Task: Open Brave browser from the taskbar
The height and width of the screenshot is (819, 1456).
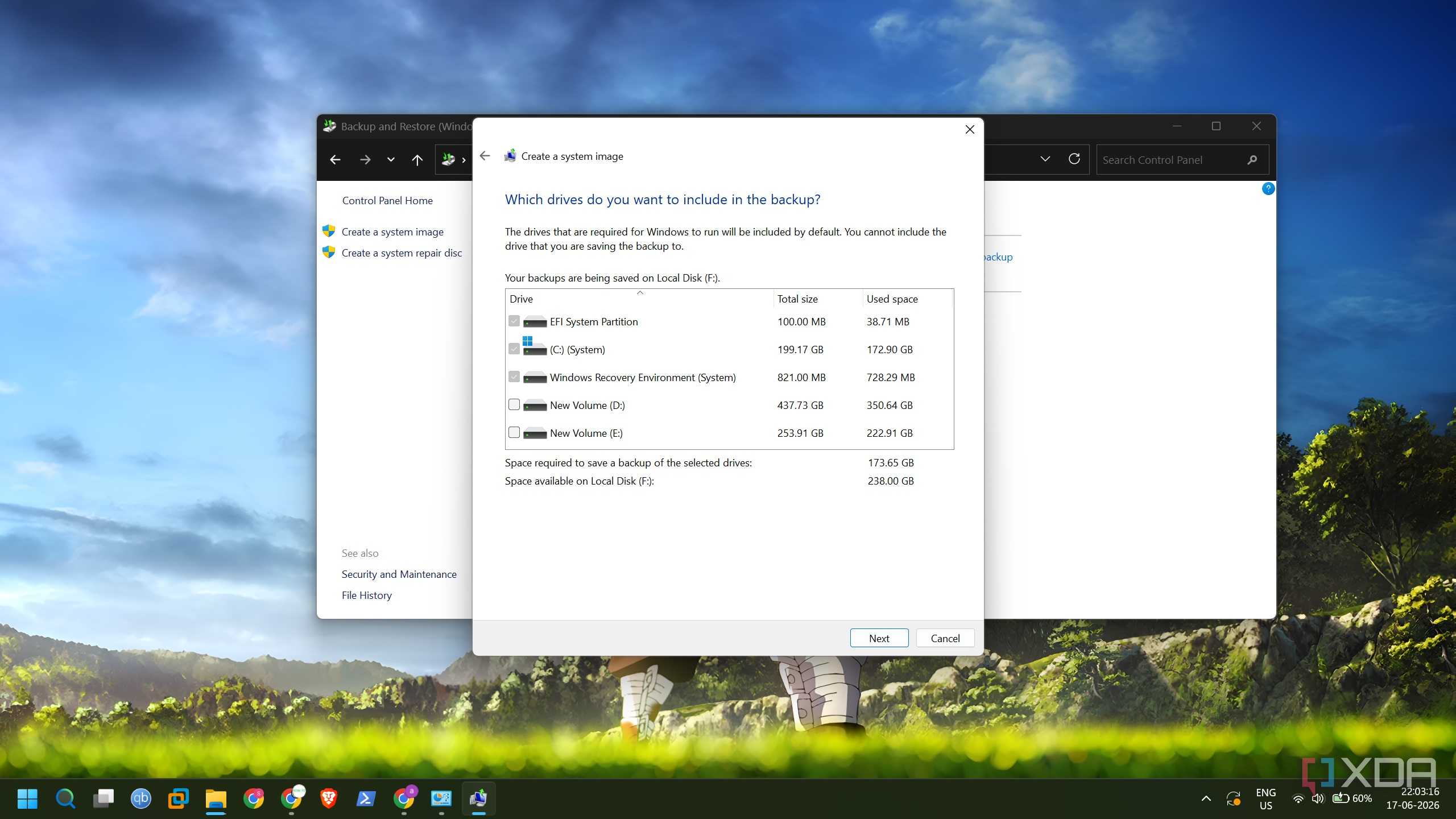Action: coord(328,799)
